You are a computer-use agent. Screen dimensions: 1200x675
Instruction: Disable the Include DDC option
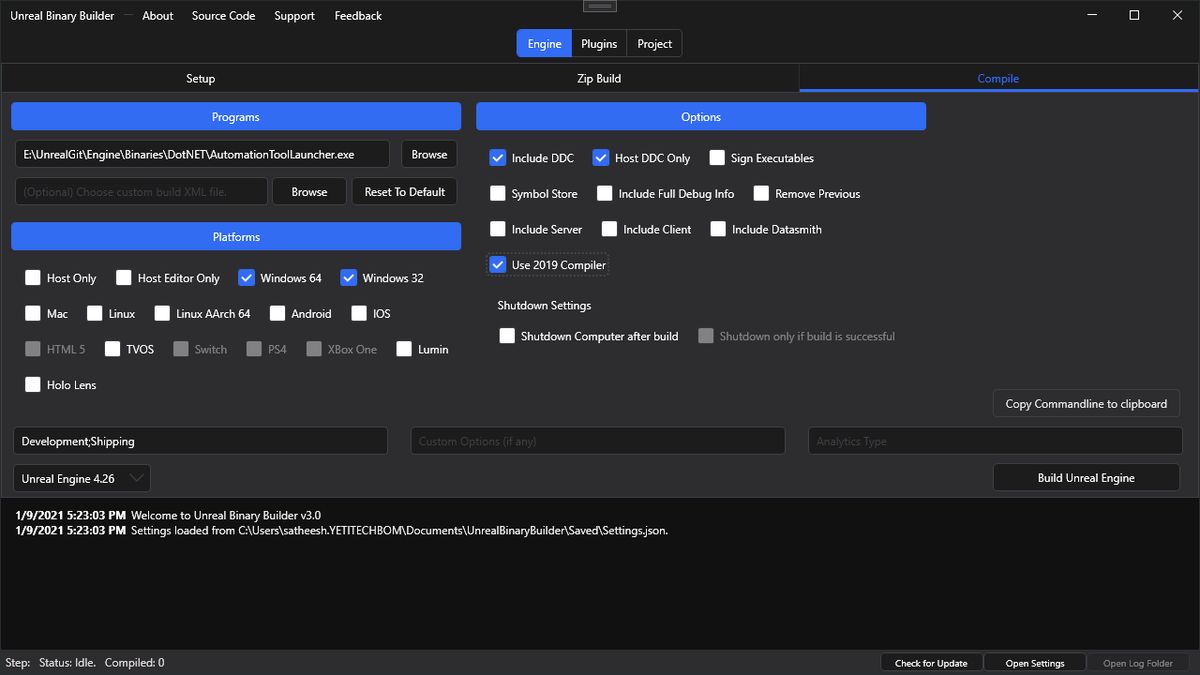498,157
